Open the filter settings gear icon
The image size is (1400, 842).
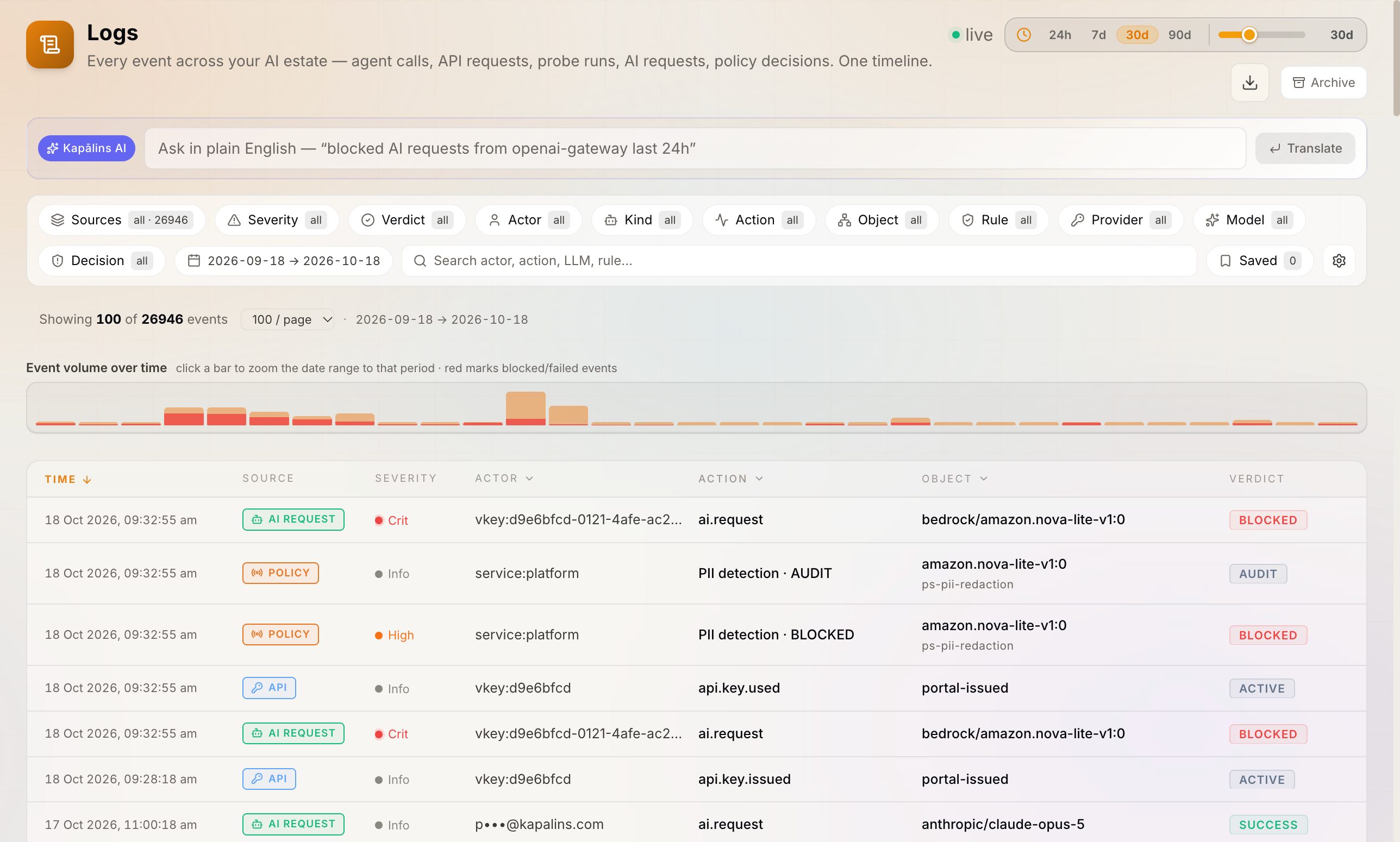click(1339, 260)
